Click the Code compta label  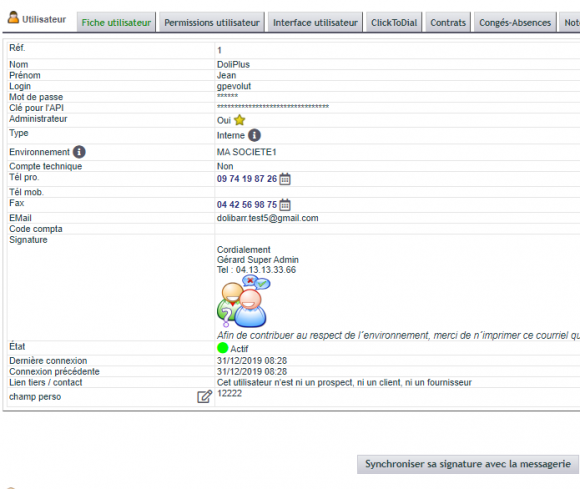coord(36,229)
